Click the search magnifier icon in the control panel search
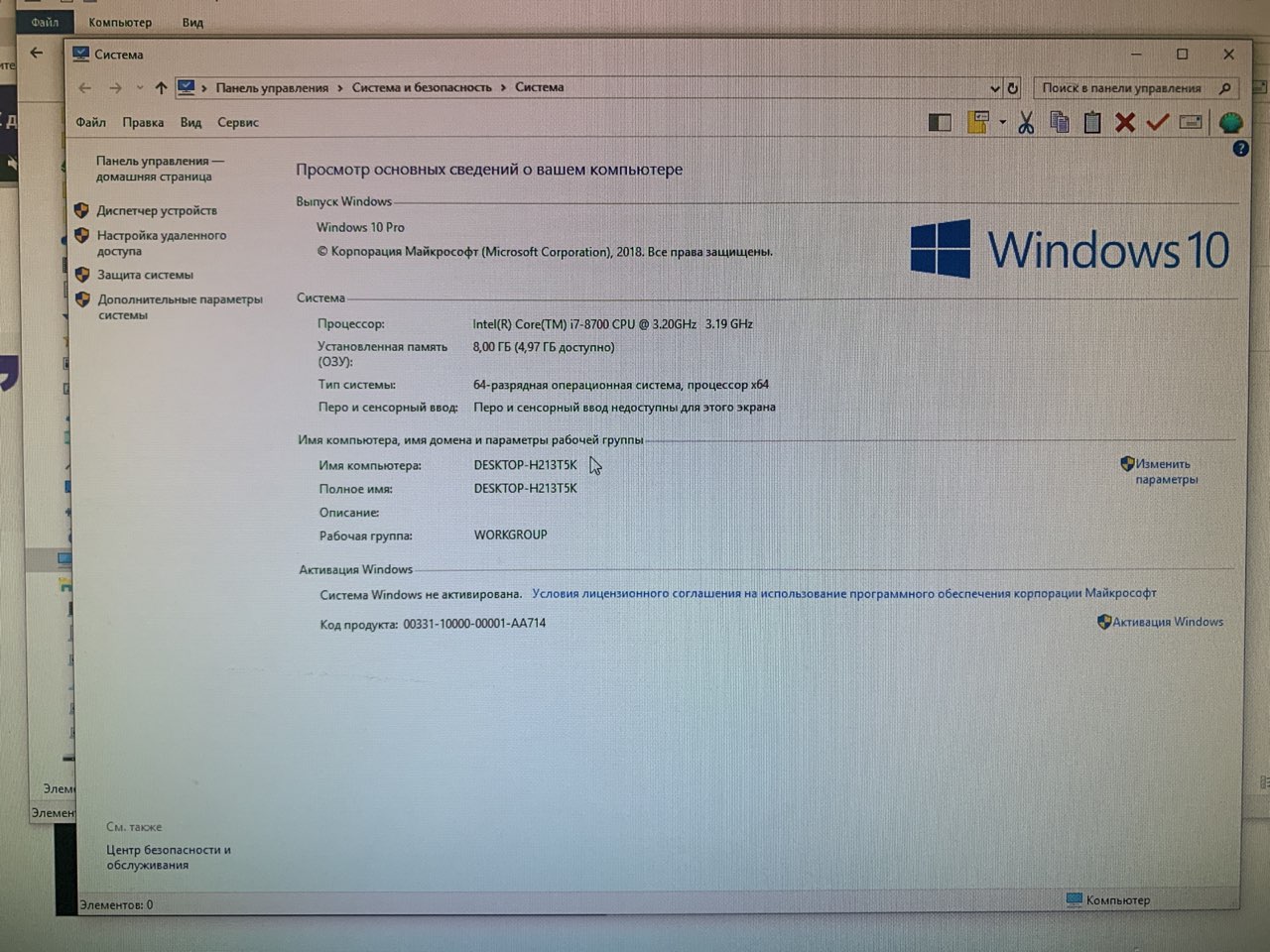1270x952 pixels. (1225, 88)
